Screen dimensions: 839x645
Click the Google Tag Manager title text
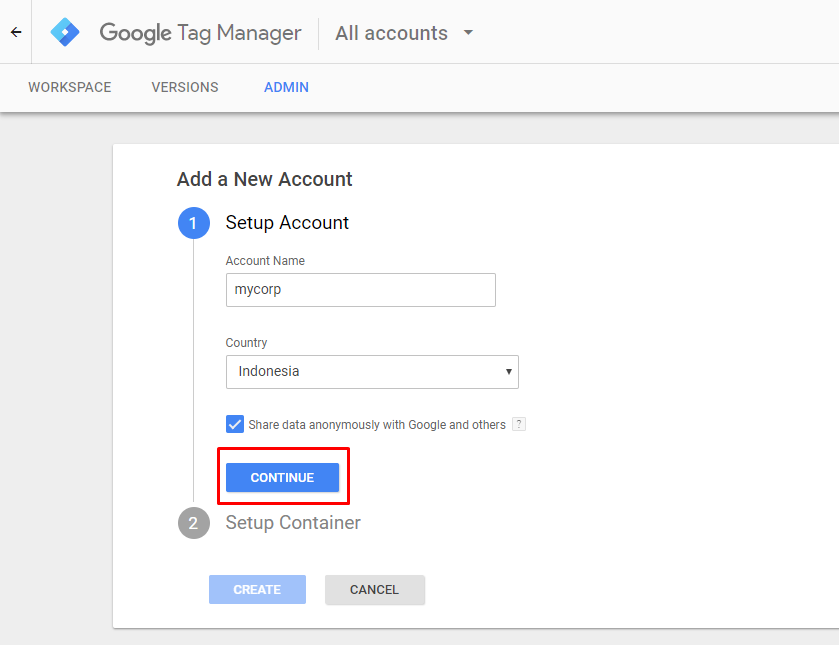200,33
